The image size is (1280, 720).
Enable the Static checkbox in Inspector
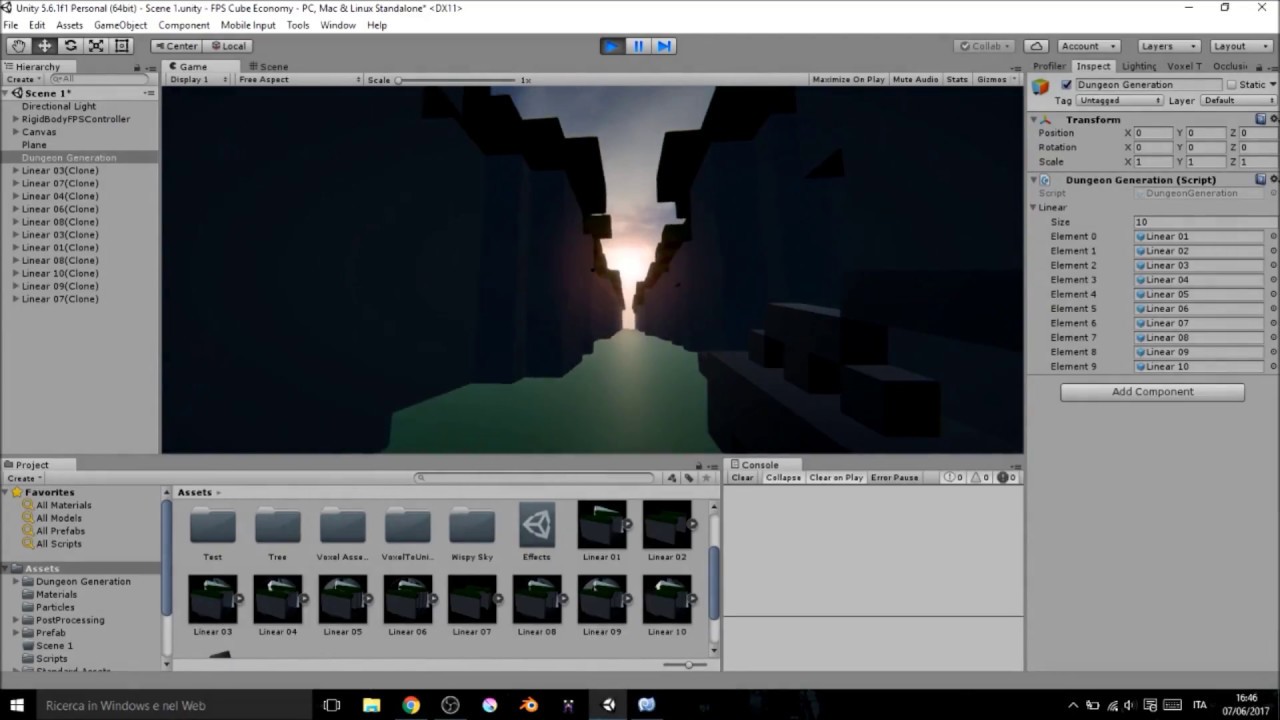click(1232, 85)
